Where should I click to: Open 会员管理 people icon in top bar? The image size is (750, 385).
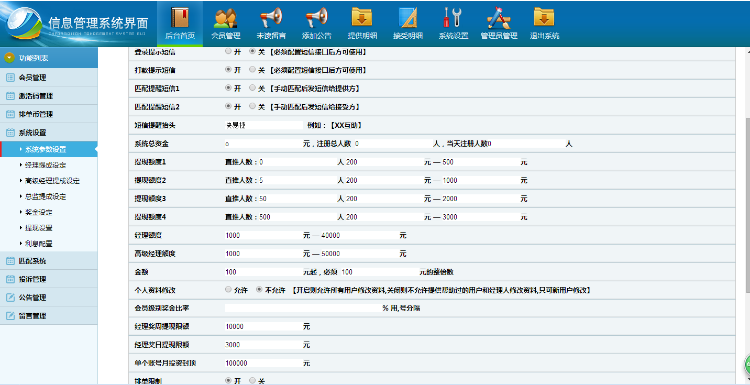[x=225, y=19]
